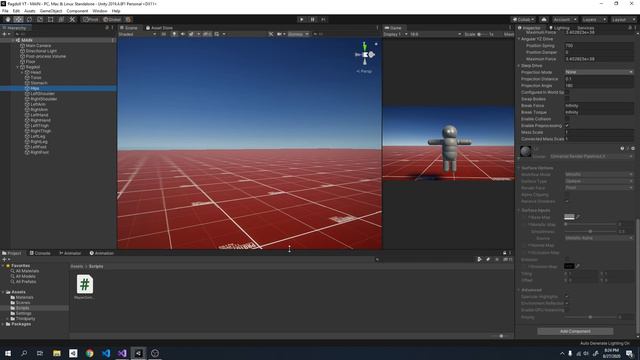Select Main Camera in Hierarchy
The image size is (640, 360).
(38, 46)
